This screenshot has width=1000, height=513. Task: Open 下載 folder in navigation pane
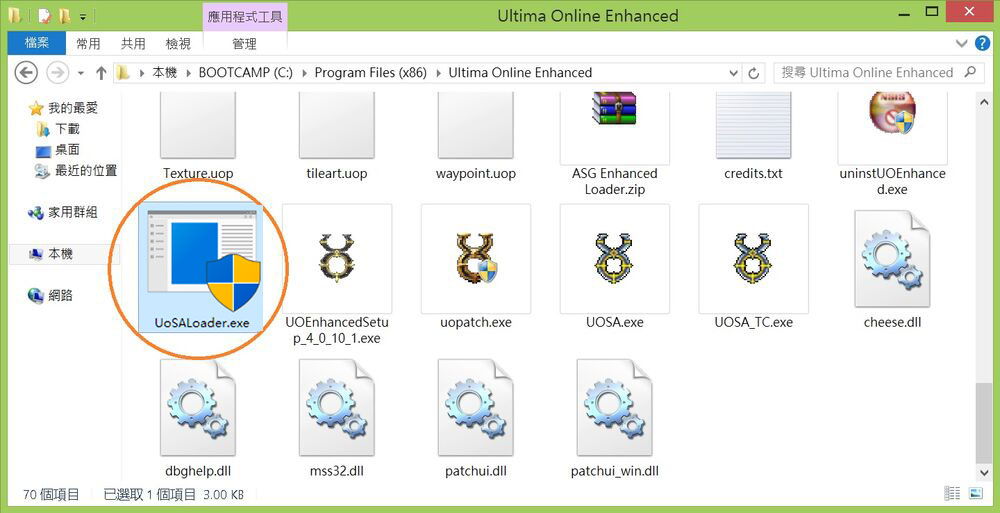tap(67, 129)
